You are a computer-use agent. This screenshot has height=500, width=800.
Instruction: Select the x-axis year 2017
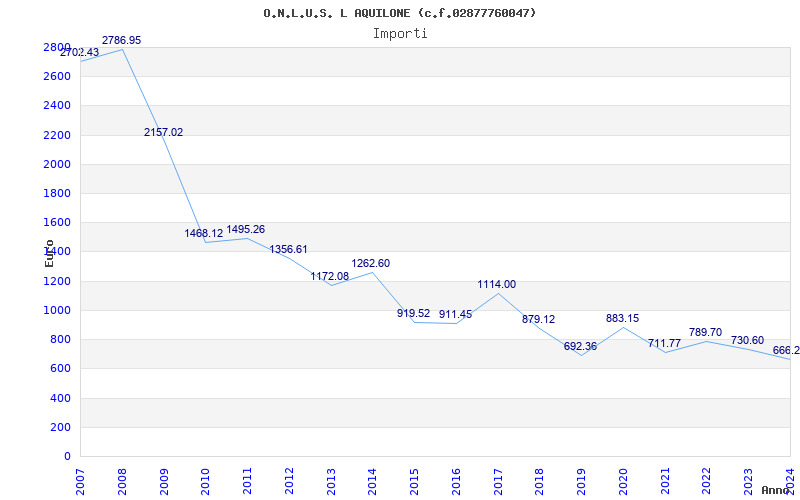click(x=498, y=482)
